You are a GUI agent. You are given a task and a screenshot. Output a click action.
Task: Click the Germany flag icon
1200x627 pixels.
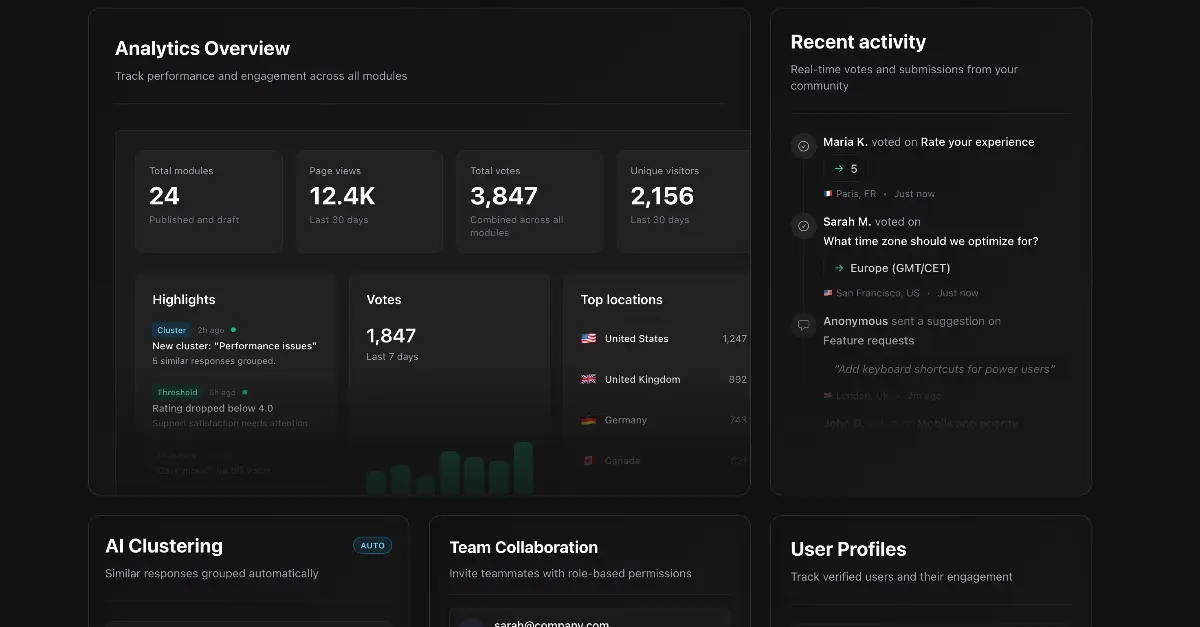[x=589, y=420]
